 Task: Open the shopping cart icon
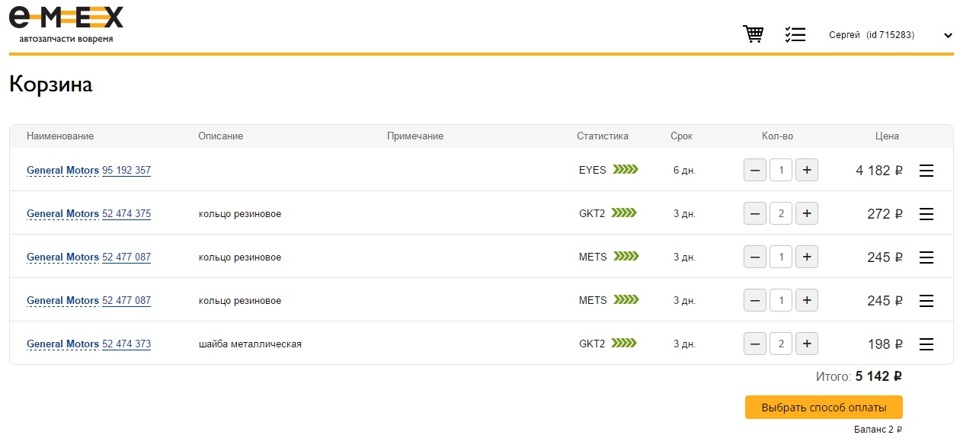[753, 34]
